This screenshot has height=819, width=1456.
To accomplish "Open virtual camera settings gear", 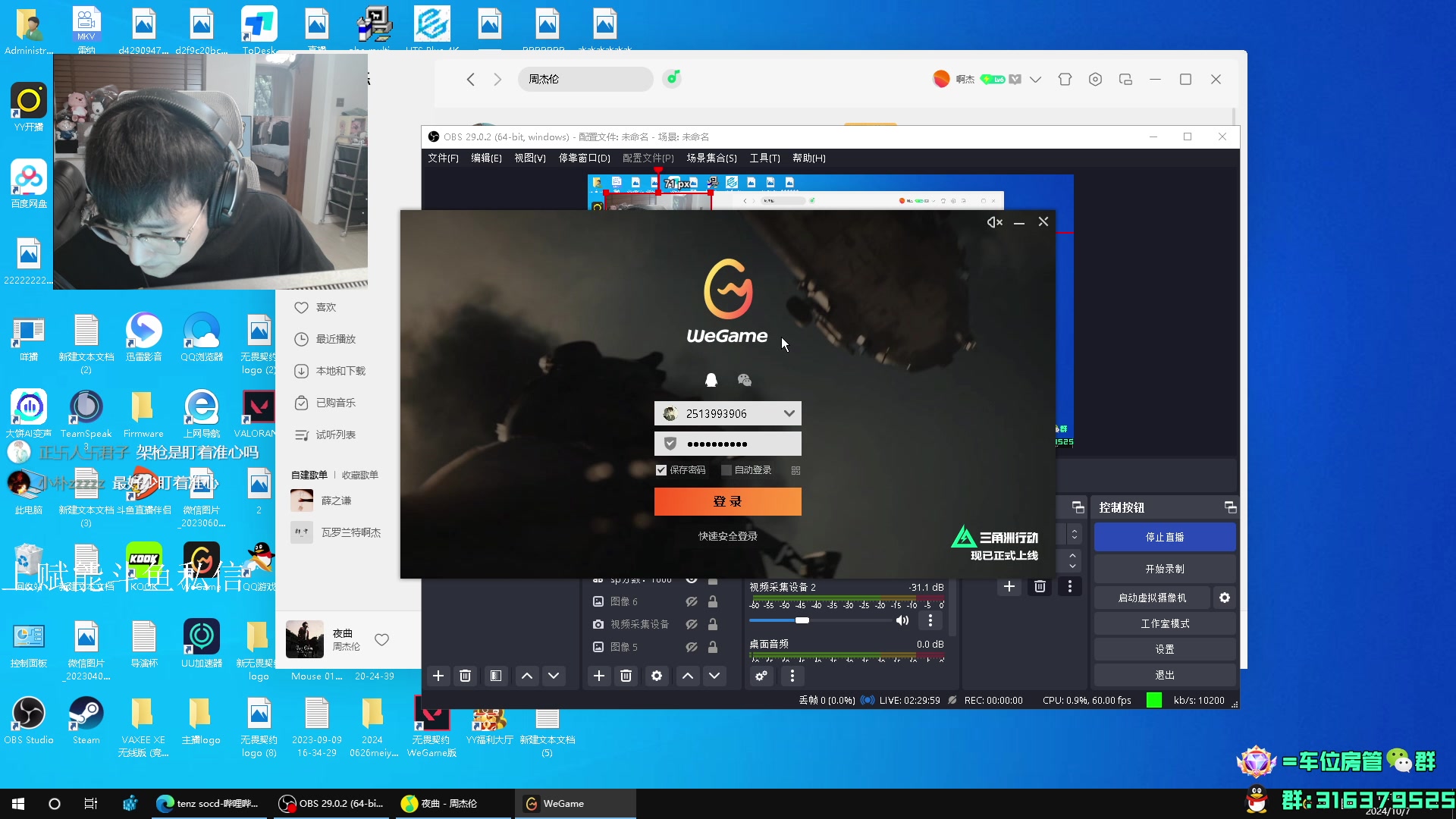I will coord(1224,598).
